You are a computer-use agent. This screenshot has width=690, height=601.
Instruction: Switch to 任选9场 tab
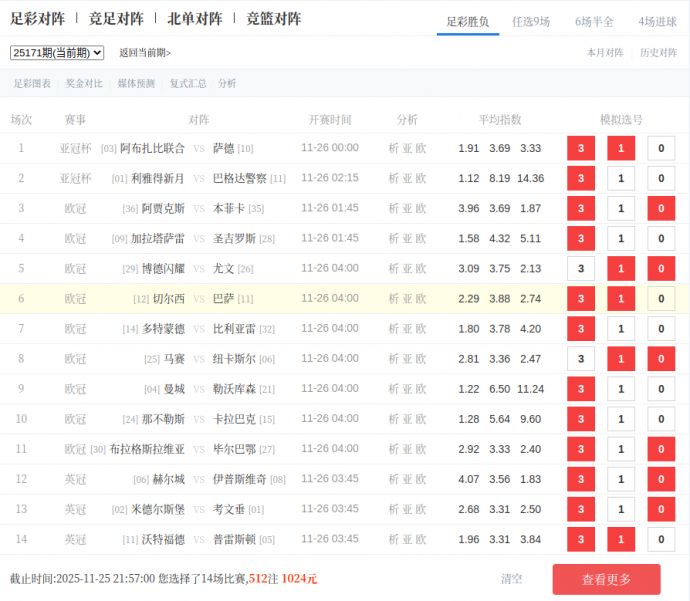pos(531,21)
